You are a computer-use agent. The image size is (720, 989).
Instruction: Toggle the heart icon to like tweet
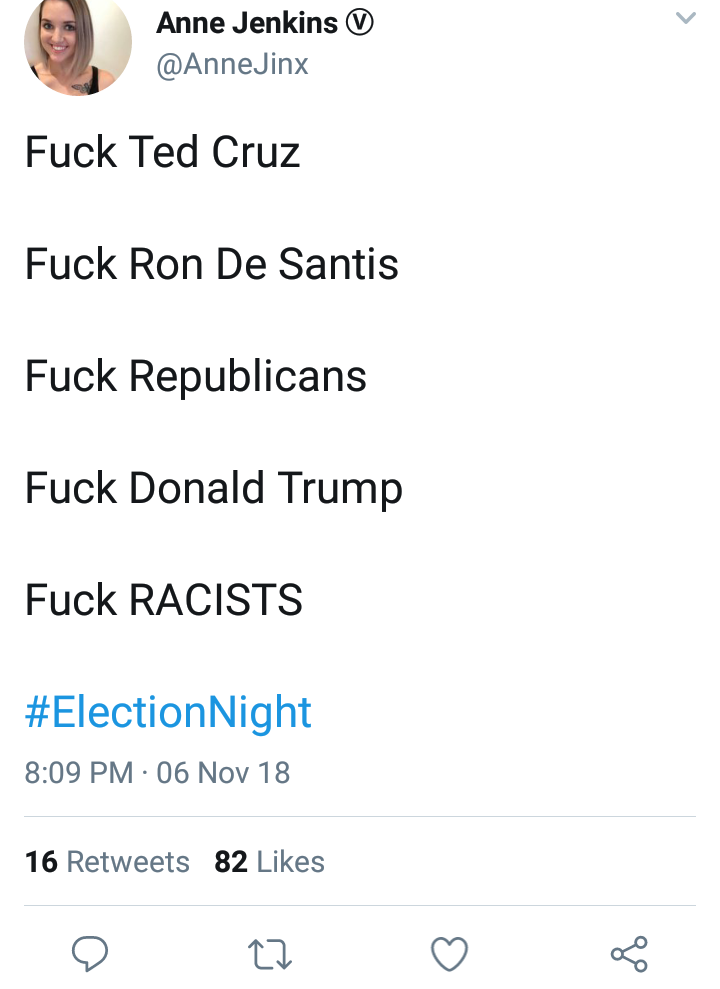pos(450,954)
